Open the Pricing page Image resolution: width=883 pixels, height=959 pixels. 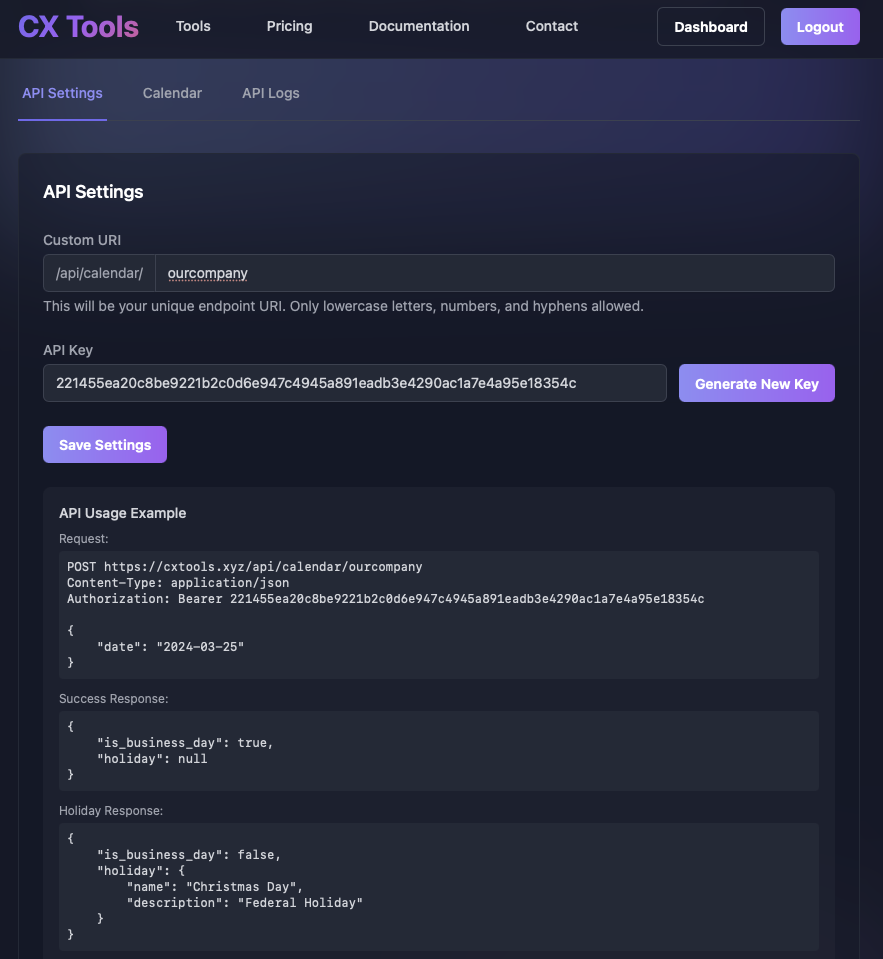tap(289, 27)
